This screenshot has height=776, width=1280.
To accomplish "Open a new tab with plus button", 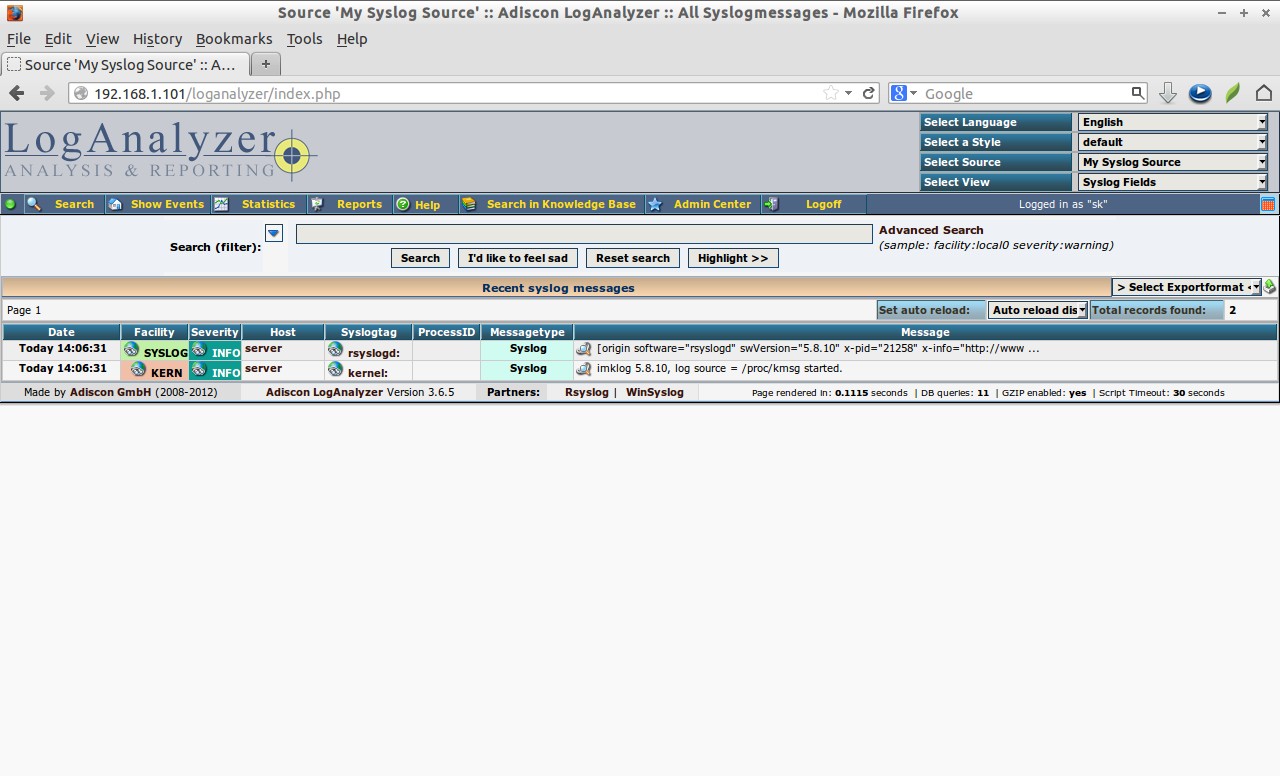I will (x=265, y=64).
